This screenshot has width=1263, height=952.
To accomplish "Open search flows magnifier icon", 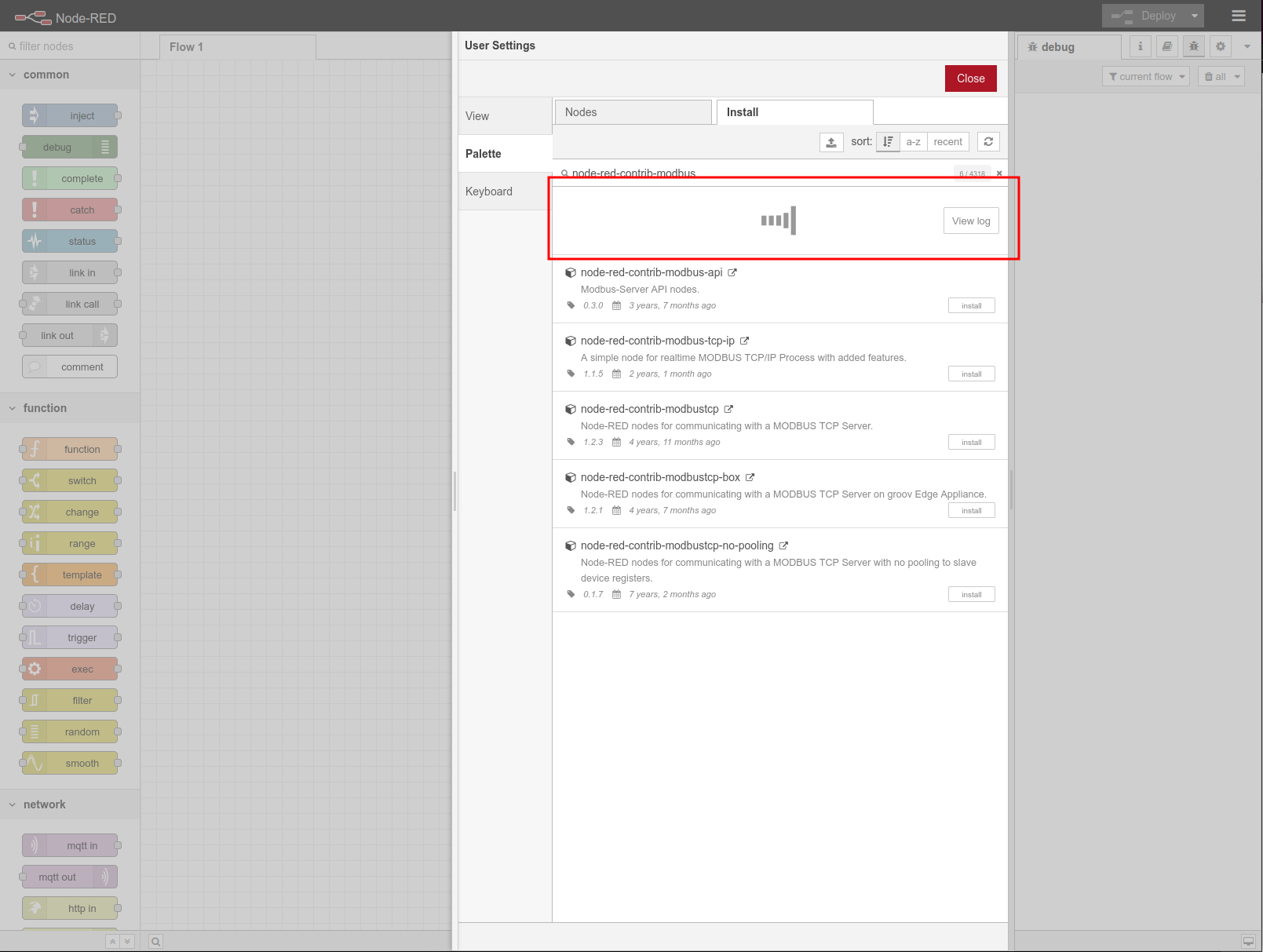I will point(156,942).
